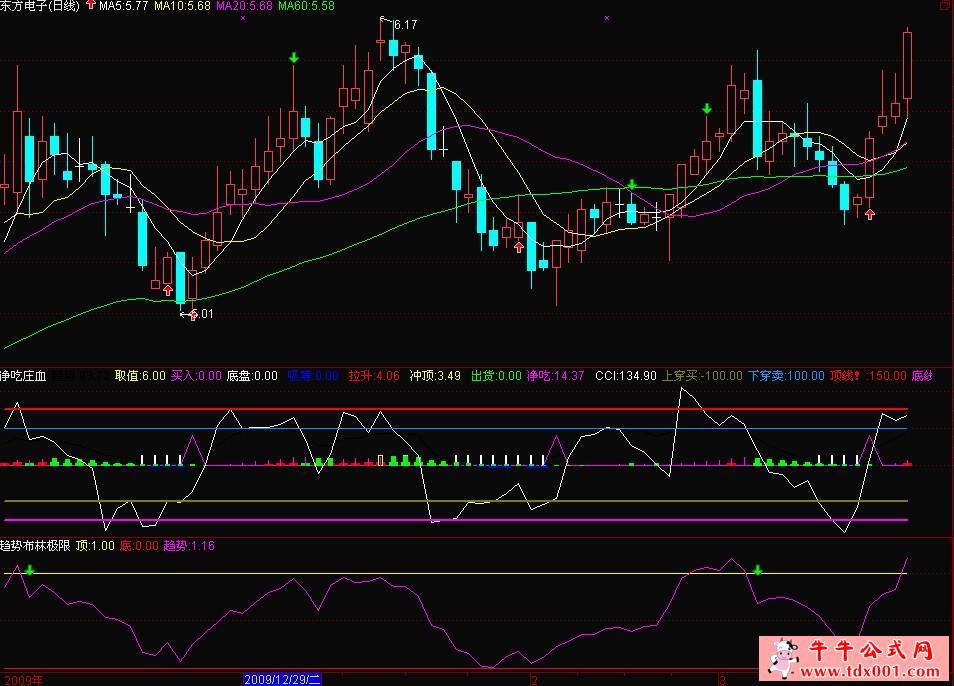Click the first green arrow on the 趋势布林极限 top line

point(29,570)
